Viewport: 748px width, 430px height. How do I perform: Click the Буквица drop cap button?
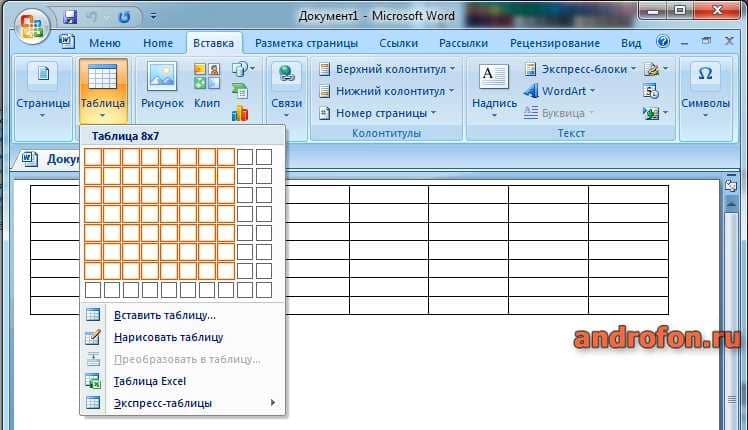558,113
